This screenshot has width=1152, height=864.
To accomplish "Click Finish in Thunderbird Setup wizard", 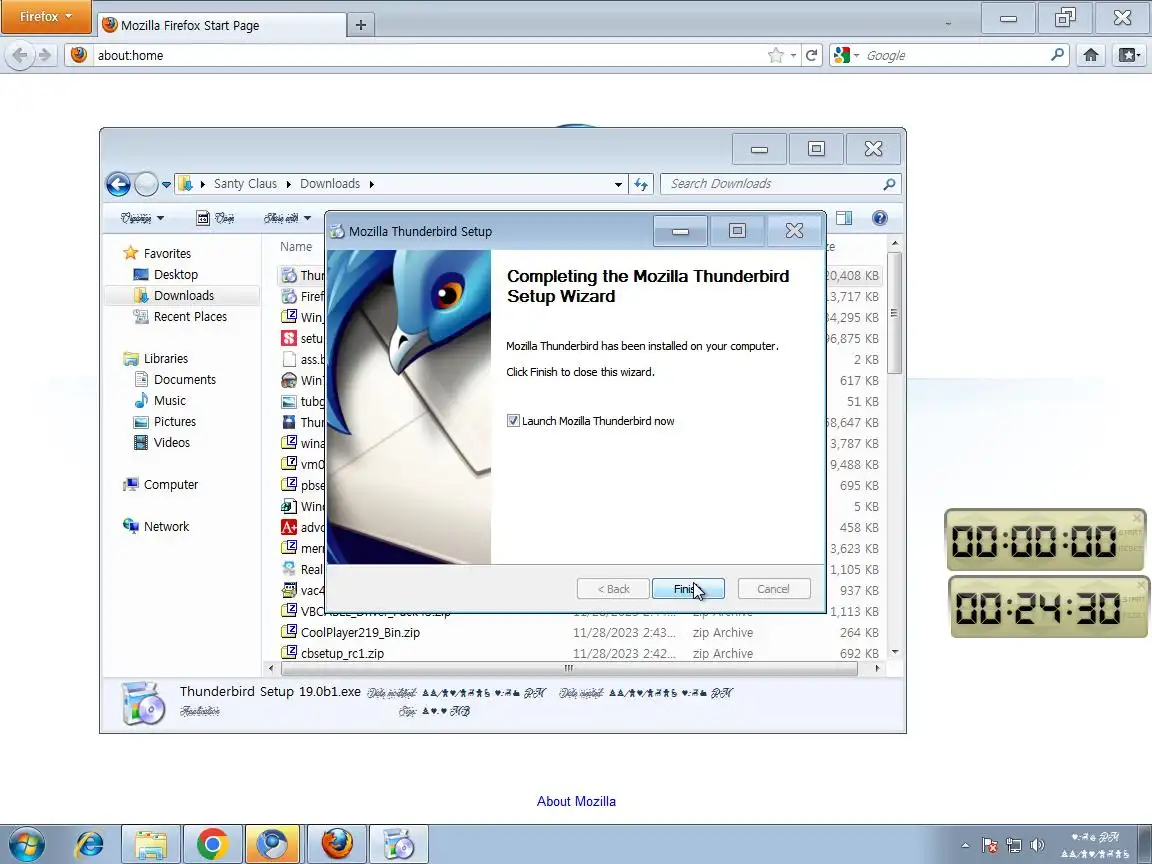I will pyautogui.click(x=688, y=588).
